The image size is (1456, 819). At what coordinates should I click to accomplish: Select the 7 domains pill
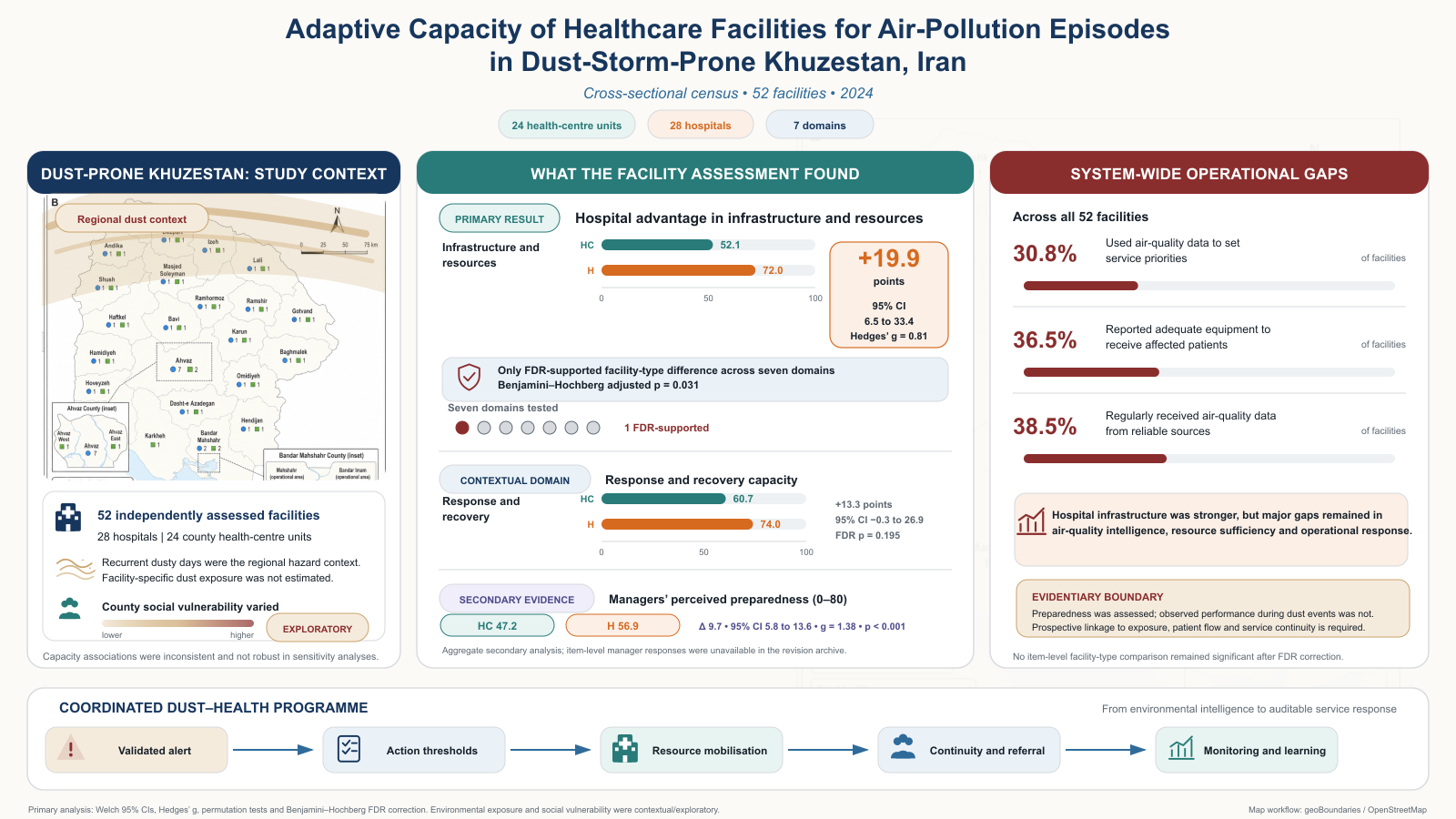pyautogui.click(x=819, y=126)
